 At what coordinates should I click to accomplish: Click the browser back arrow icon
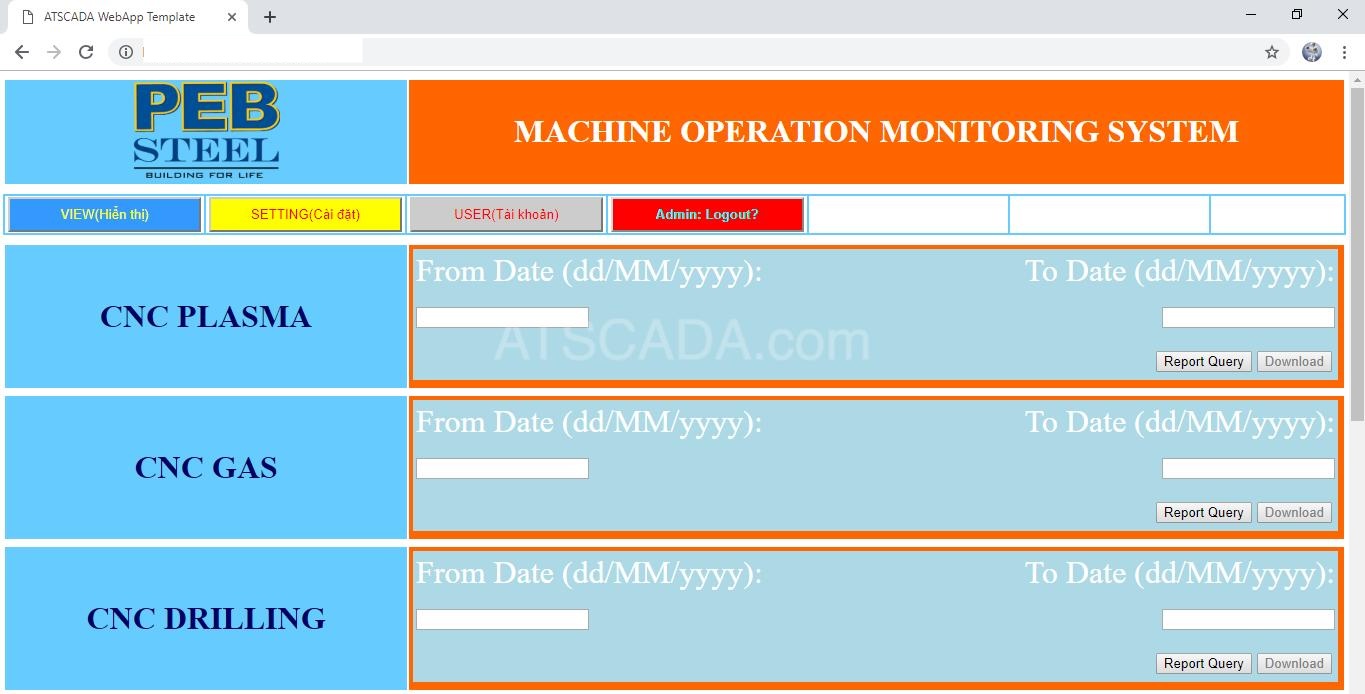pyautogui.click(x=22, y=52)
